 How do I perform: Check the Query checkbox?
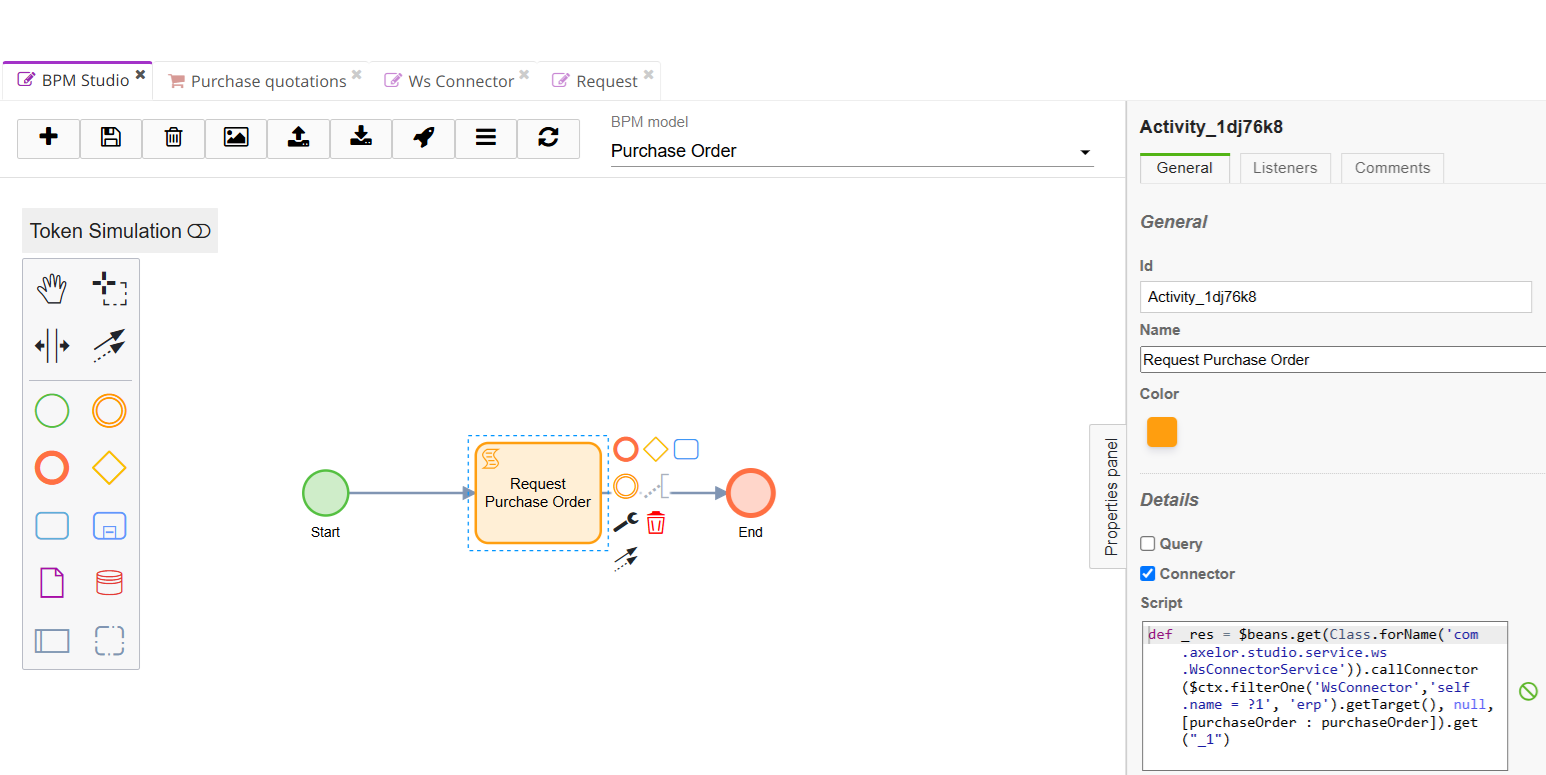pyautogui.click(x=1148, y=544)
